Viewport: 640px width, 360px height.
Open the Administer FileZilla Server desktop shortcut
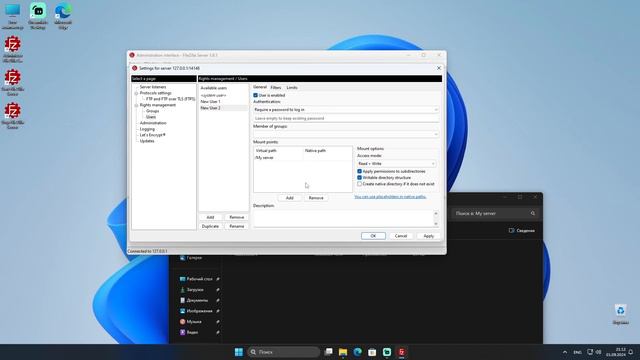[13, 49]
